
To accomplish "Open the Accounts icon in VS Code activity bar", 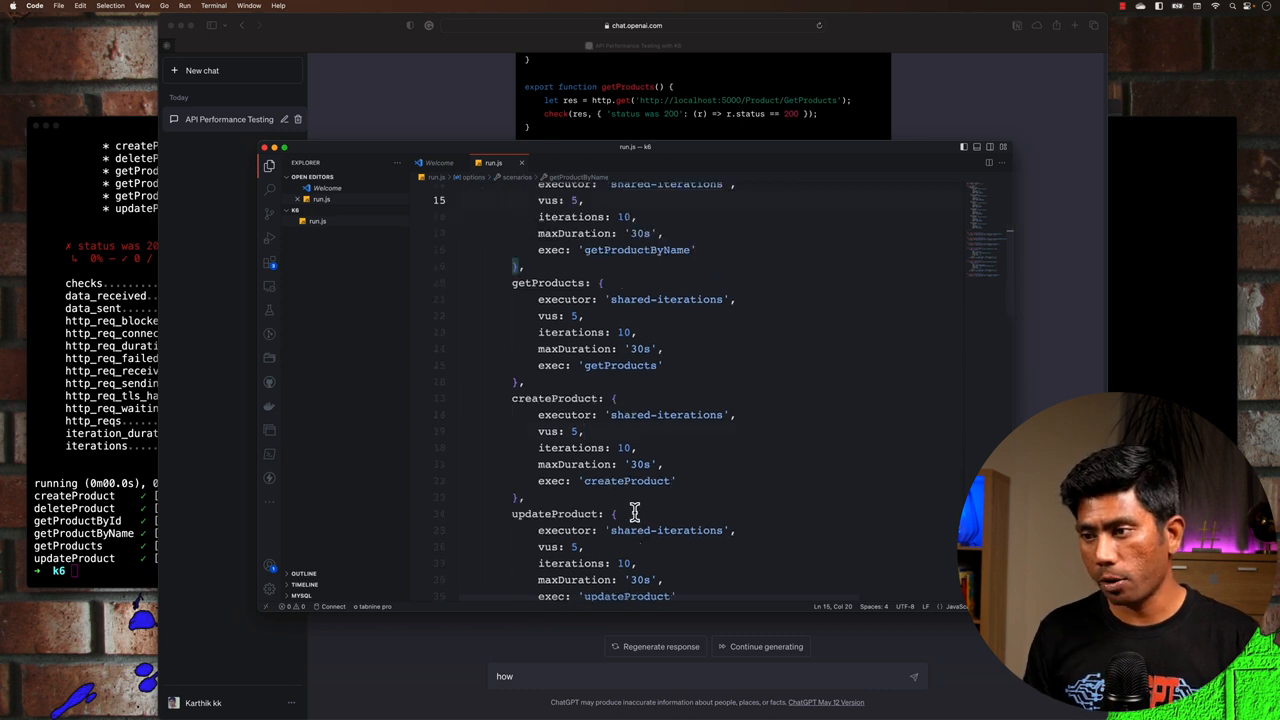I will (x=269, y=567).
